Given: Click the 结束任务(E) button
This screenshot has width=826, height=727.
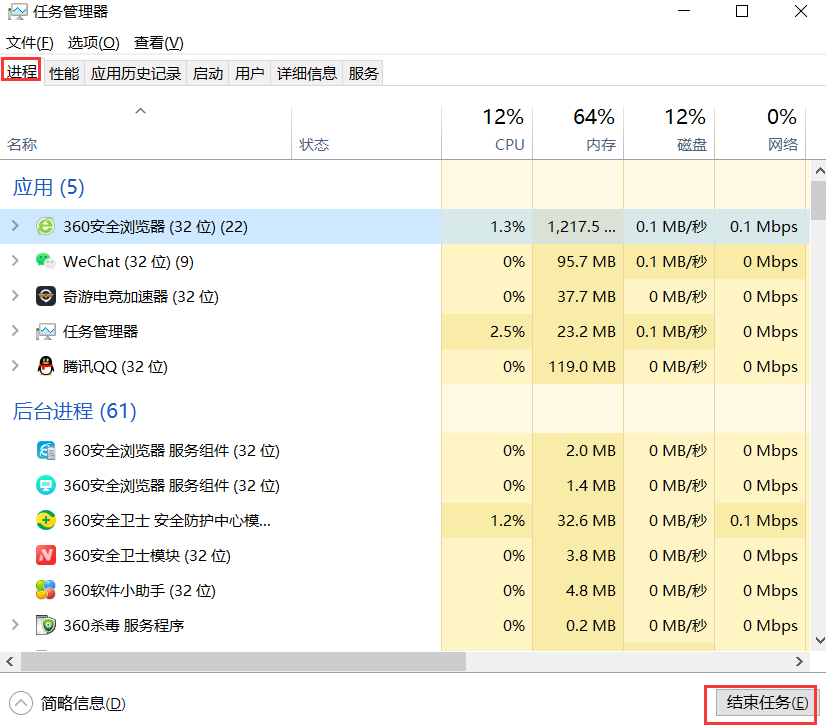Looking at the screenshot, I should click(x=767, y=702).
